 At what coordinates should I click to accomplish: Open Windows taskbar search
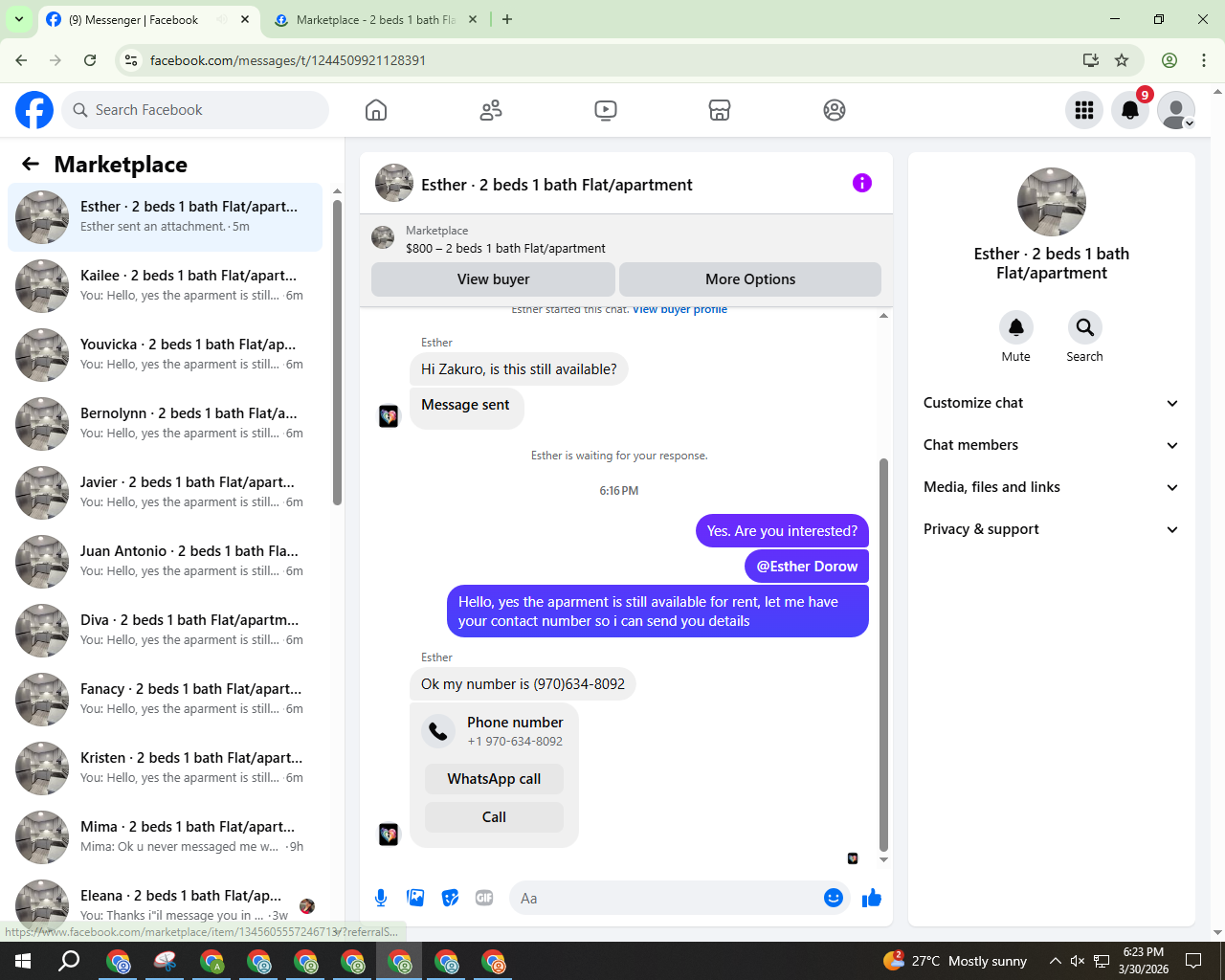pos(69,961)
